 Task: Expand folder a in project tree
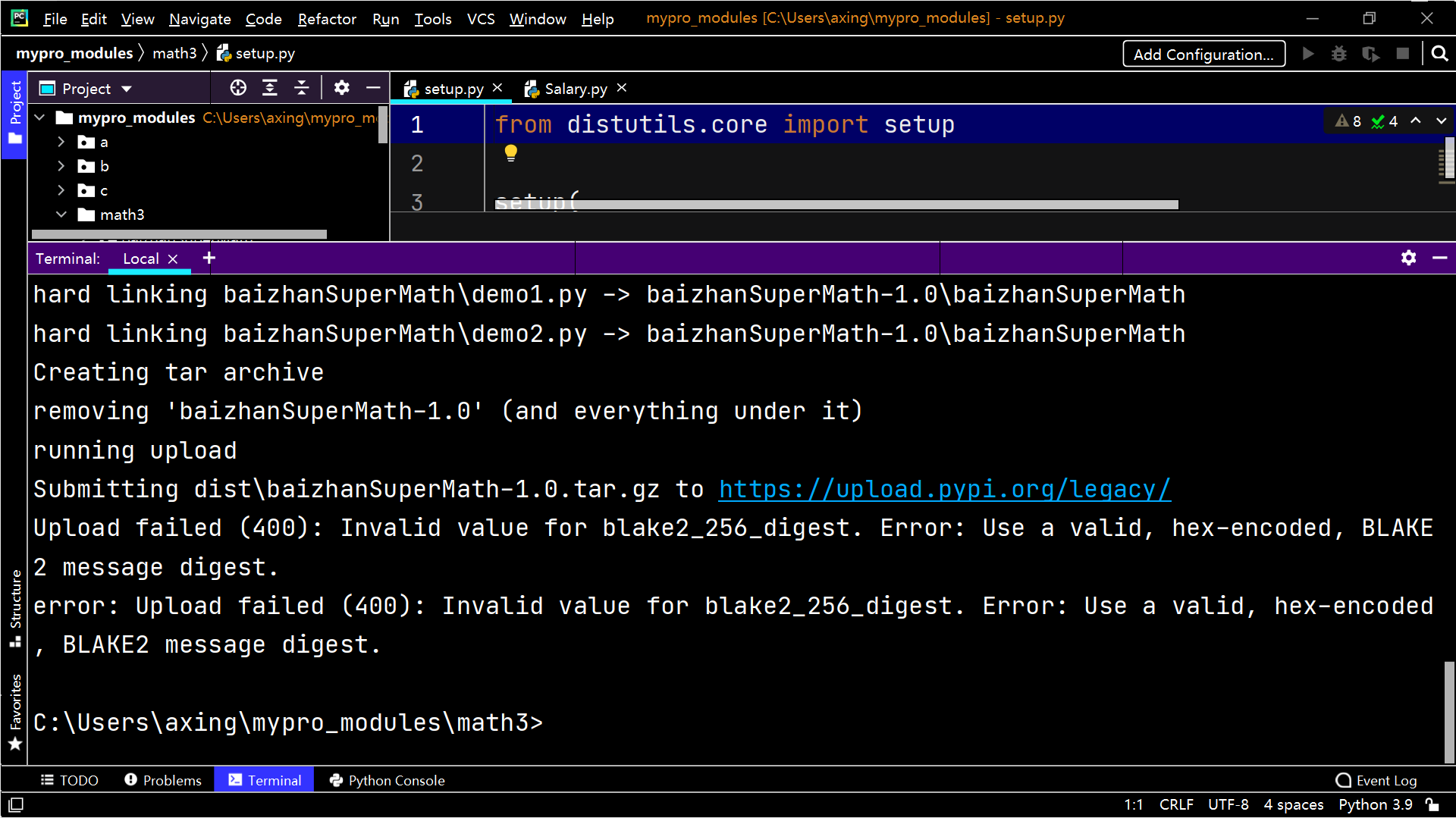pos(61,142)
